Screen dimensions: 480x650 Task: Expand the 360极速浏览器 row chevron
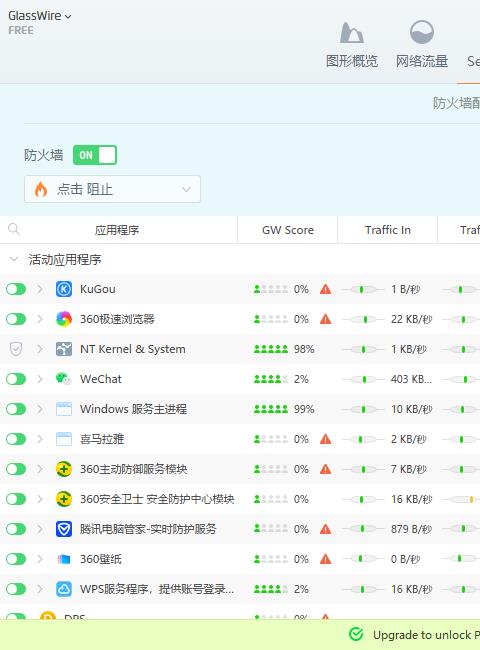tap(40, 319)
